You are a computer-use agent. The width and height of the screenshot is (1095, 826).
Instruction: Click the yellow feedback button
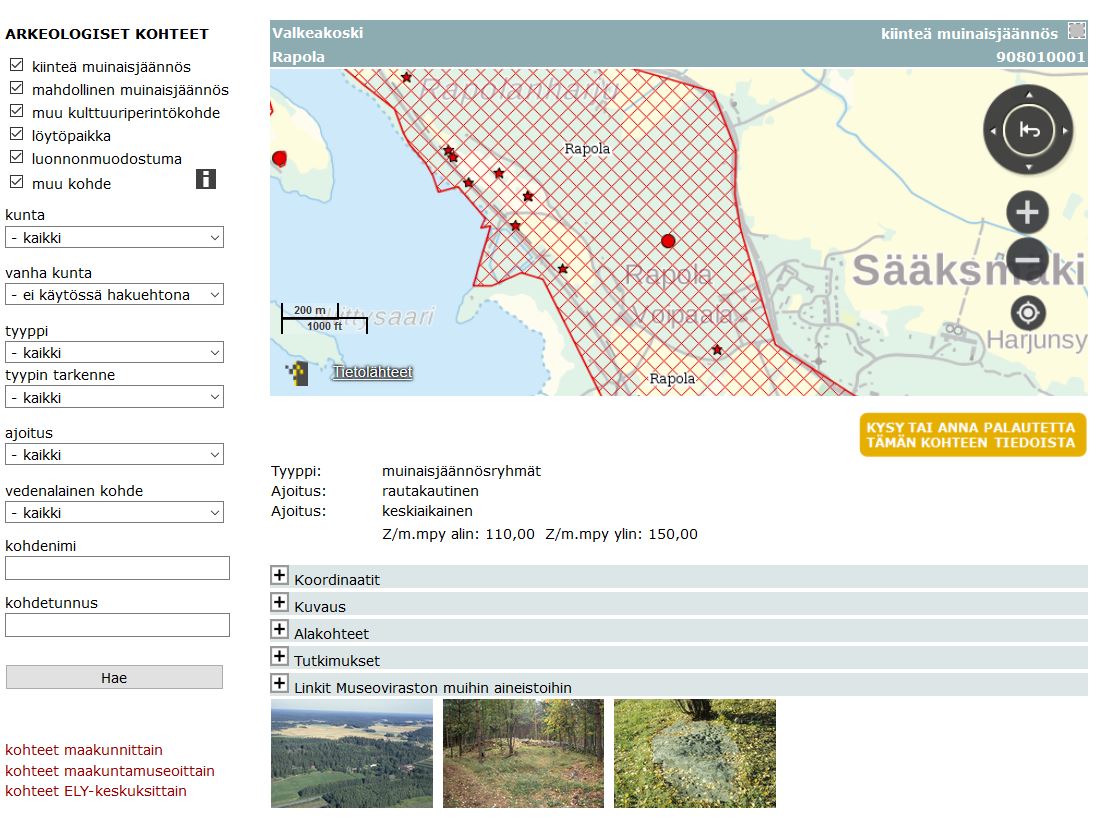(972, 435)
